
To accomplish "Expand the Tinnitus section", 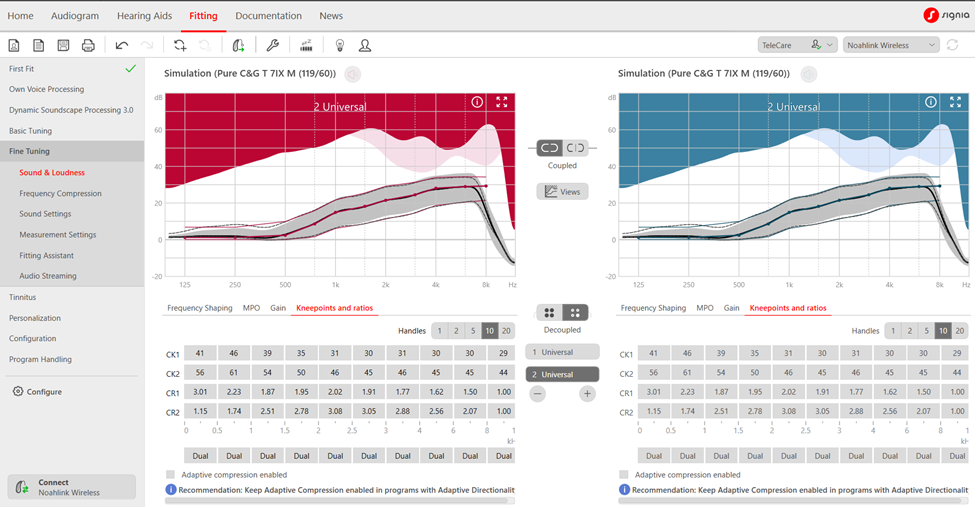I will pyautogui.click(x=72, y=297).
